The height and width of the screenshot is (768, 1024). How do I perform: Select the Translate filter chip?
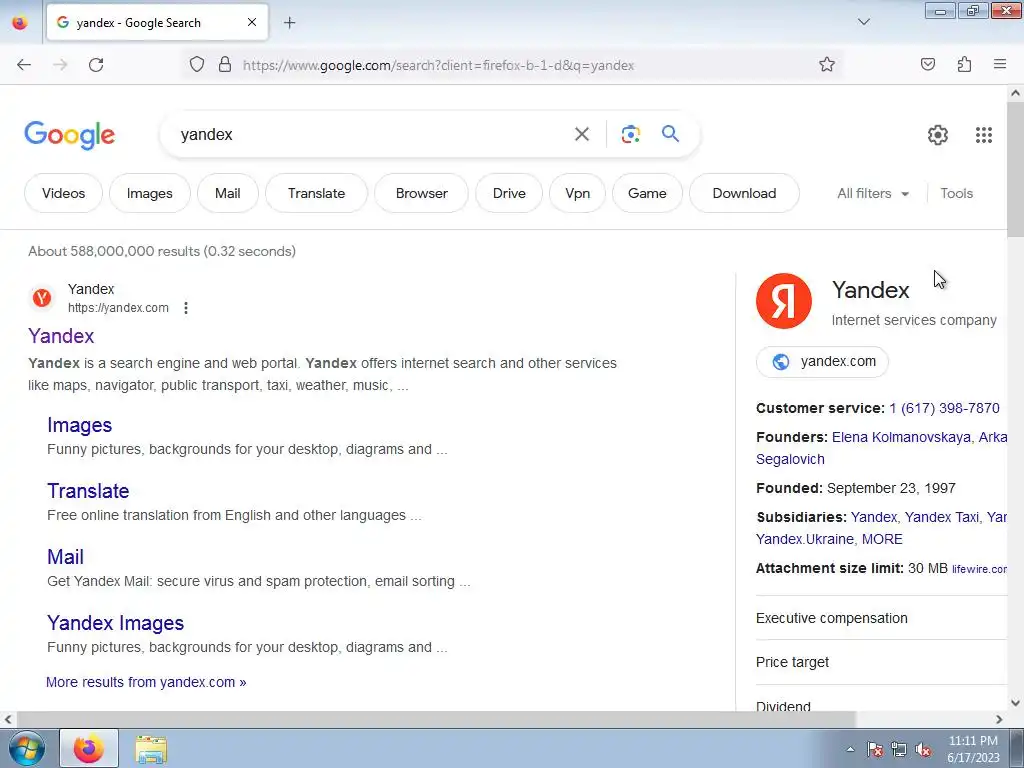316,193
